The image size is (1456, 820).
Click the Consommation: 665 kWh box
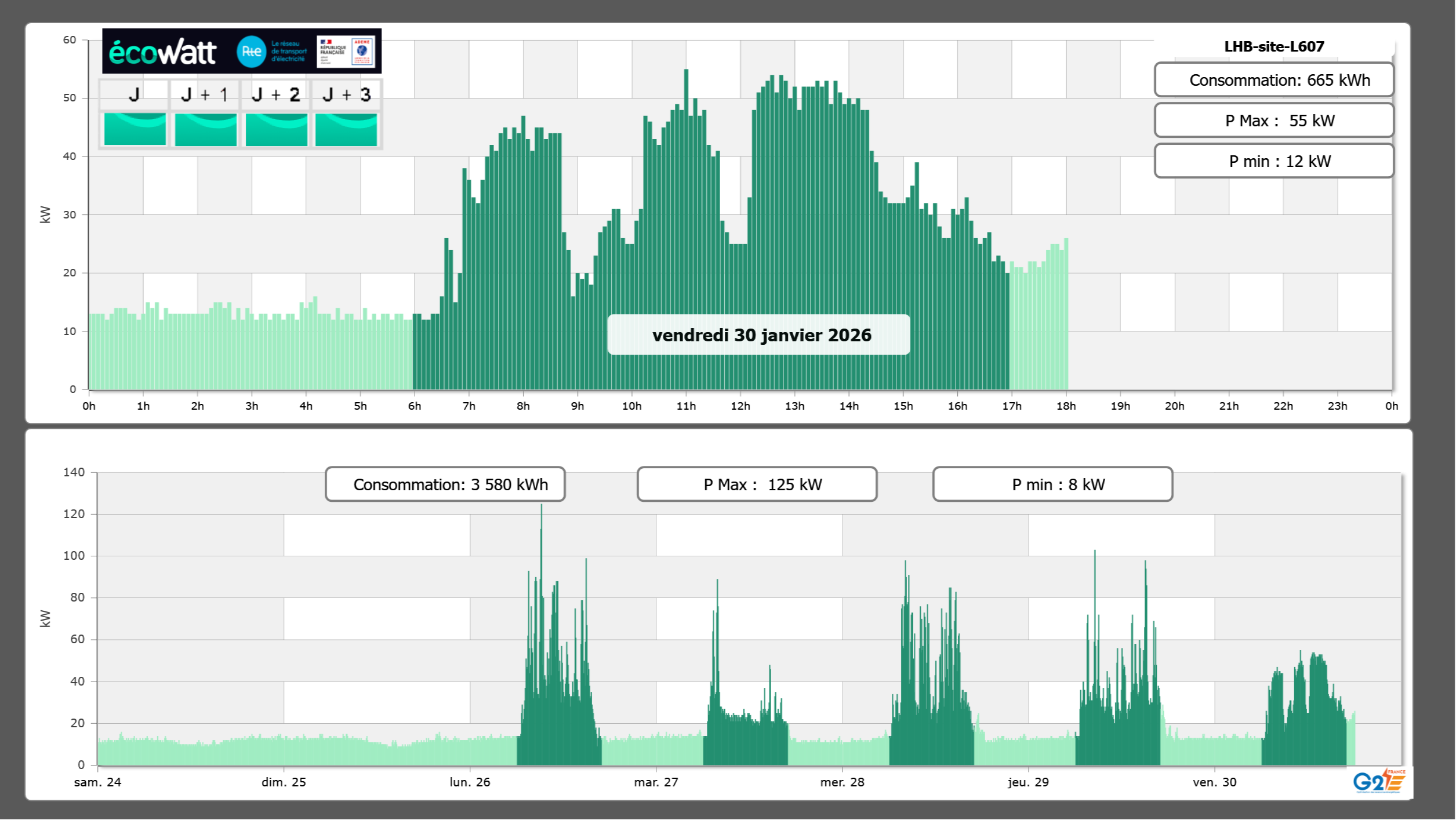point(1273,80)
